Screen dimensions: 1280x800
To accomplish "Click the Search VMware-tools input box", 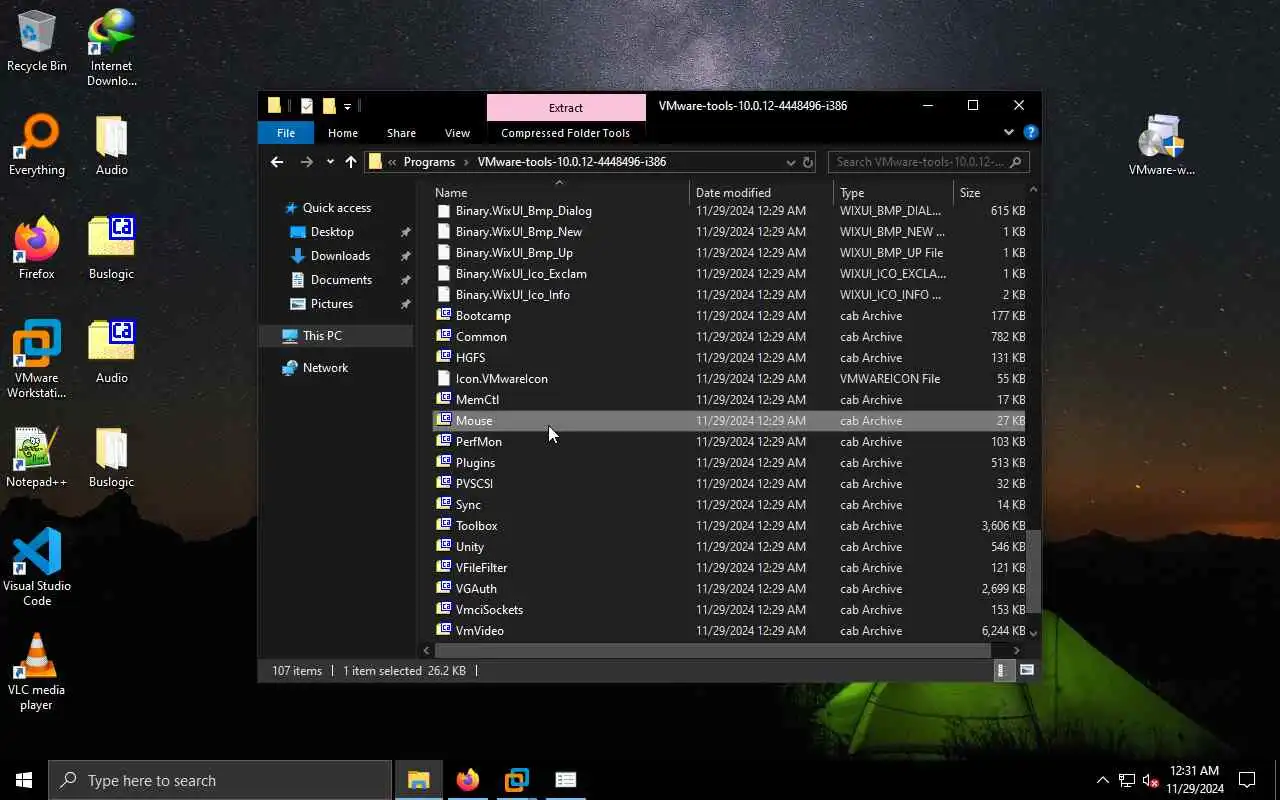I will (928, 162).
